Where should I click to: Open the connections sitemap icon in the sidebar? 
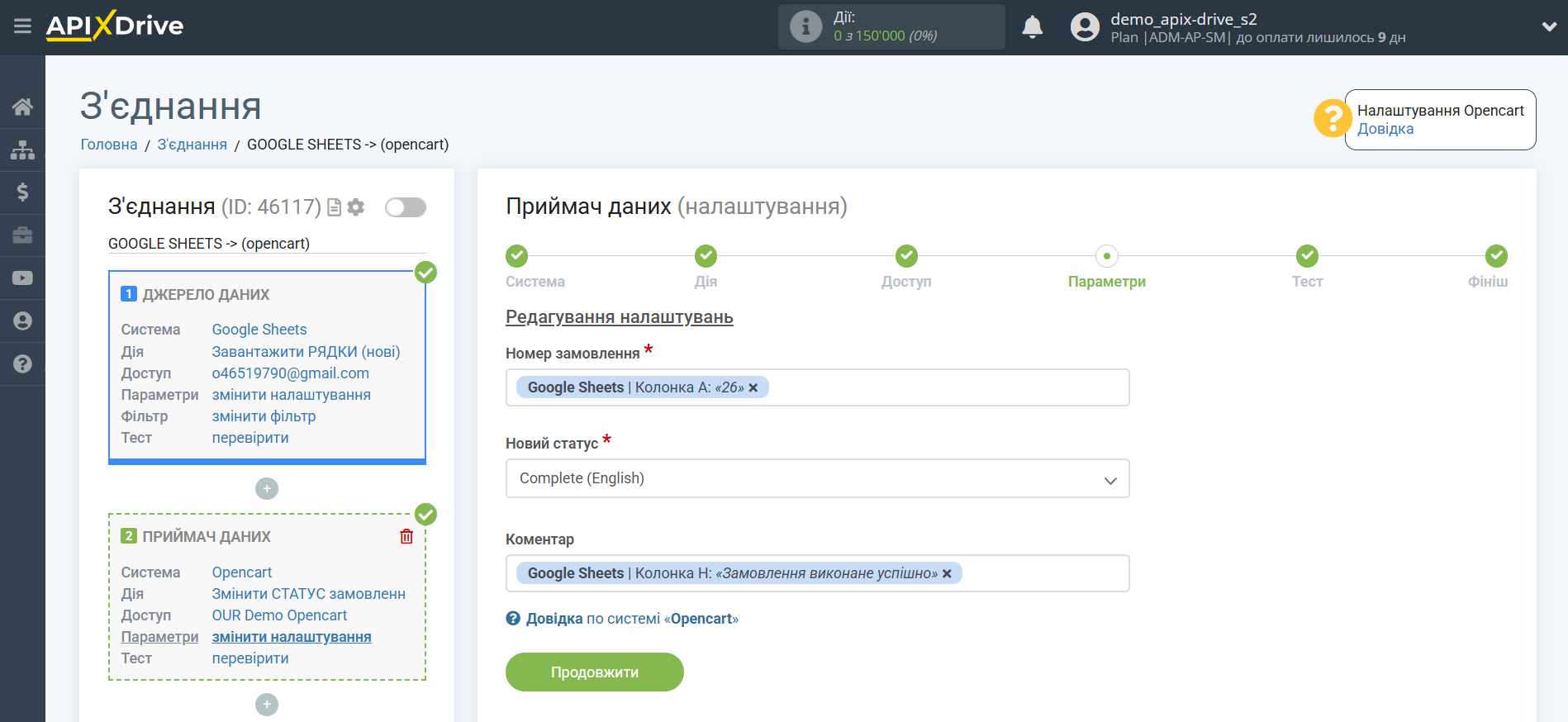[22, 150]
